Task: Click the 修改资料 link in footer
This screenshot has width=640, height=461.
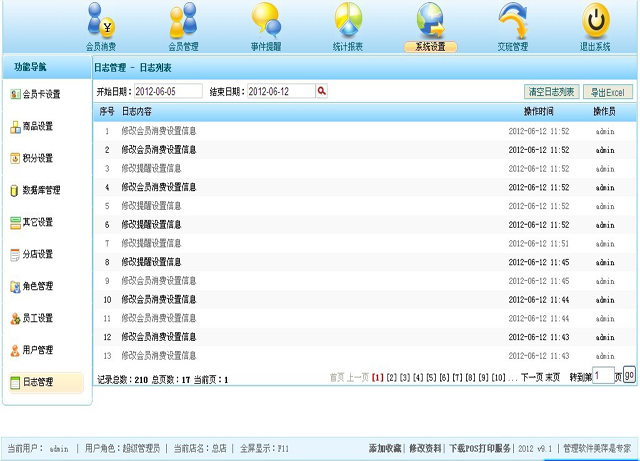Action: 425,449
